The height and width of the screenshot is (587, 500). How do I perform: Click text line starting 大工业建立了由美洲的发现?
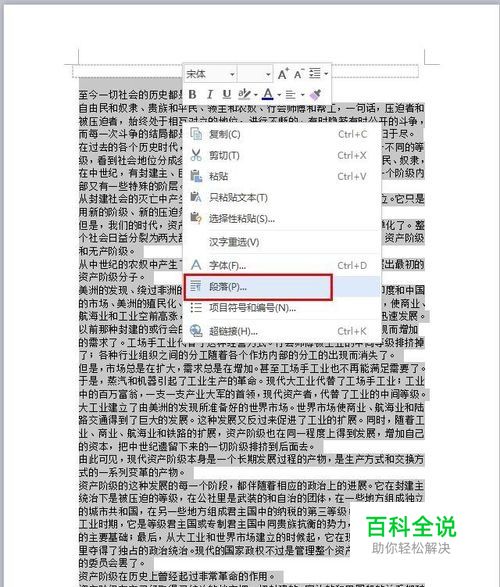(x=251, y=407)
